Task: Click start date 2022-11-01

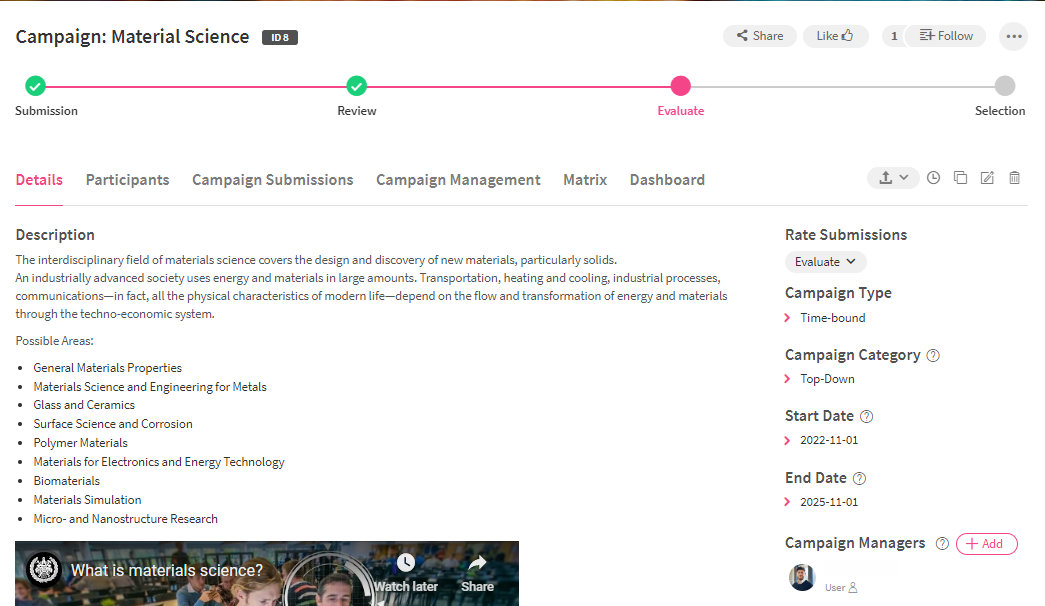Action: (829, 440)
